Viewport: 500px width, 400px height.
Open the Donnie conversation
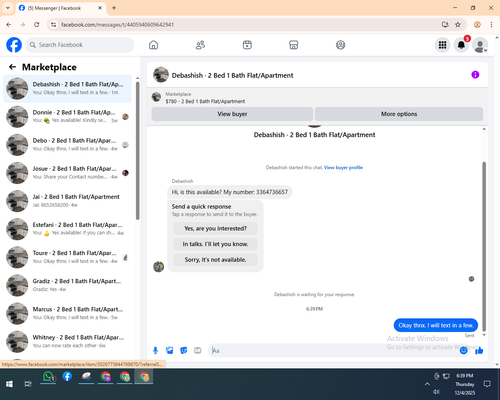[x=67, y=116]
